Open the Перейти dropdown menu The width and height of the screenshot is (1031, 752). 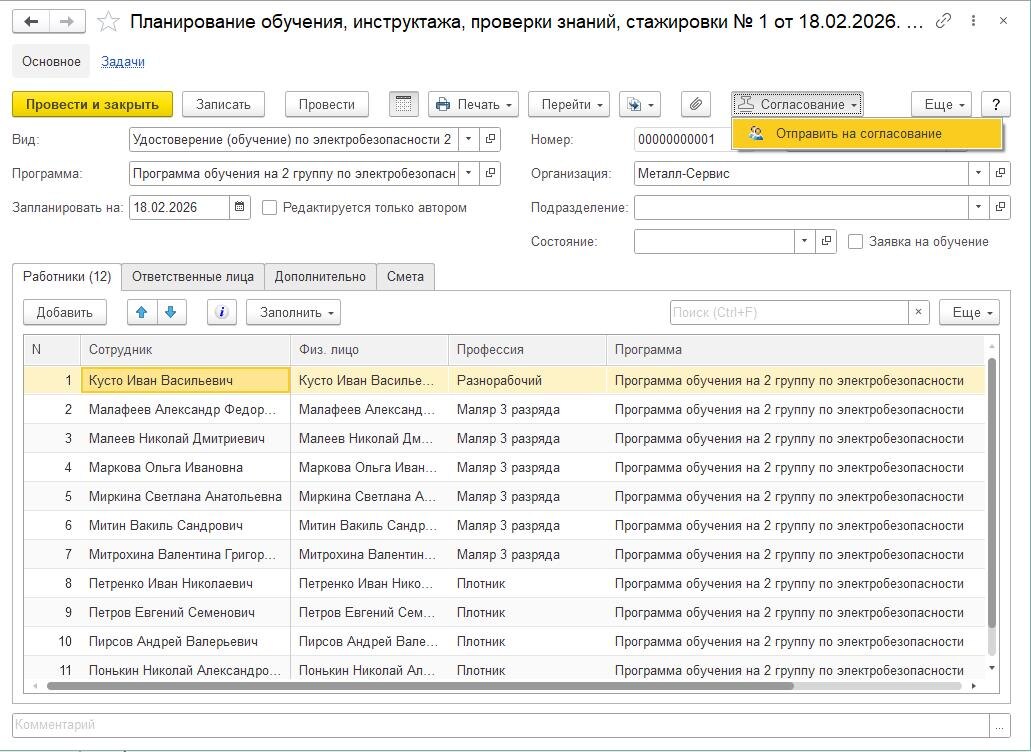coord(569,105)
